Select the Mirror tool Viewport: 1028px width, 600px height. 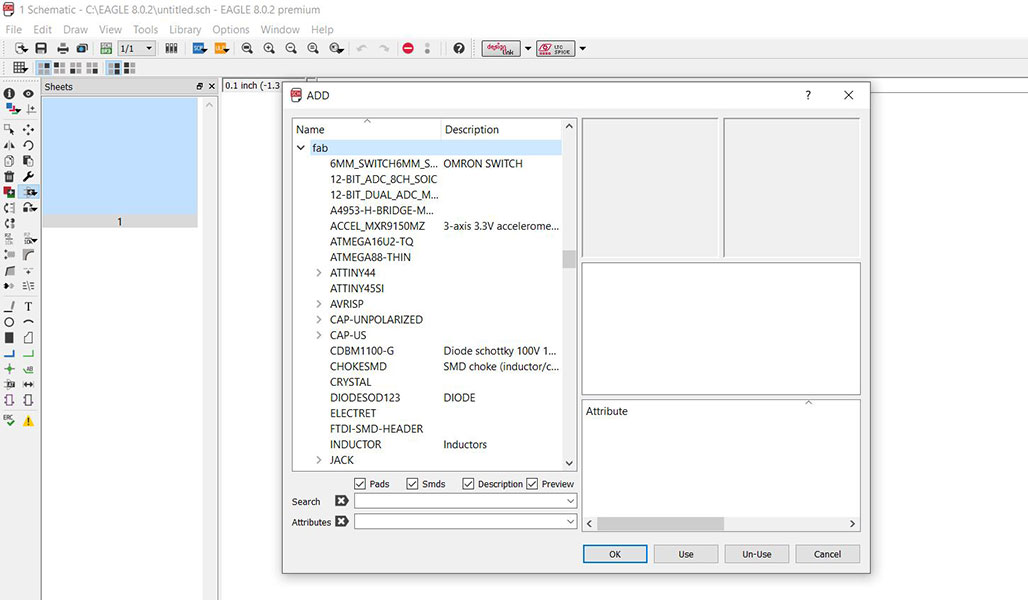[9, 146]
